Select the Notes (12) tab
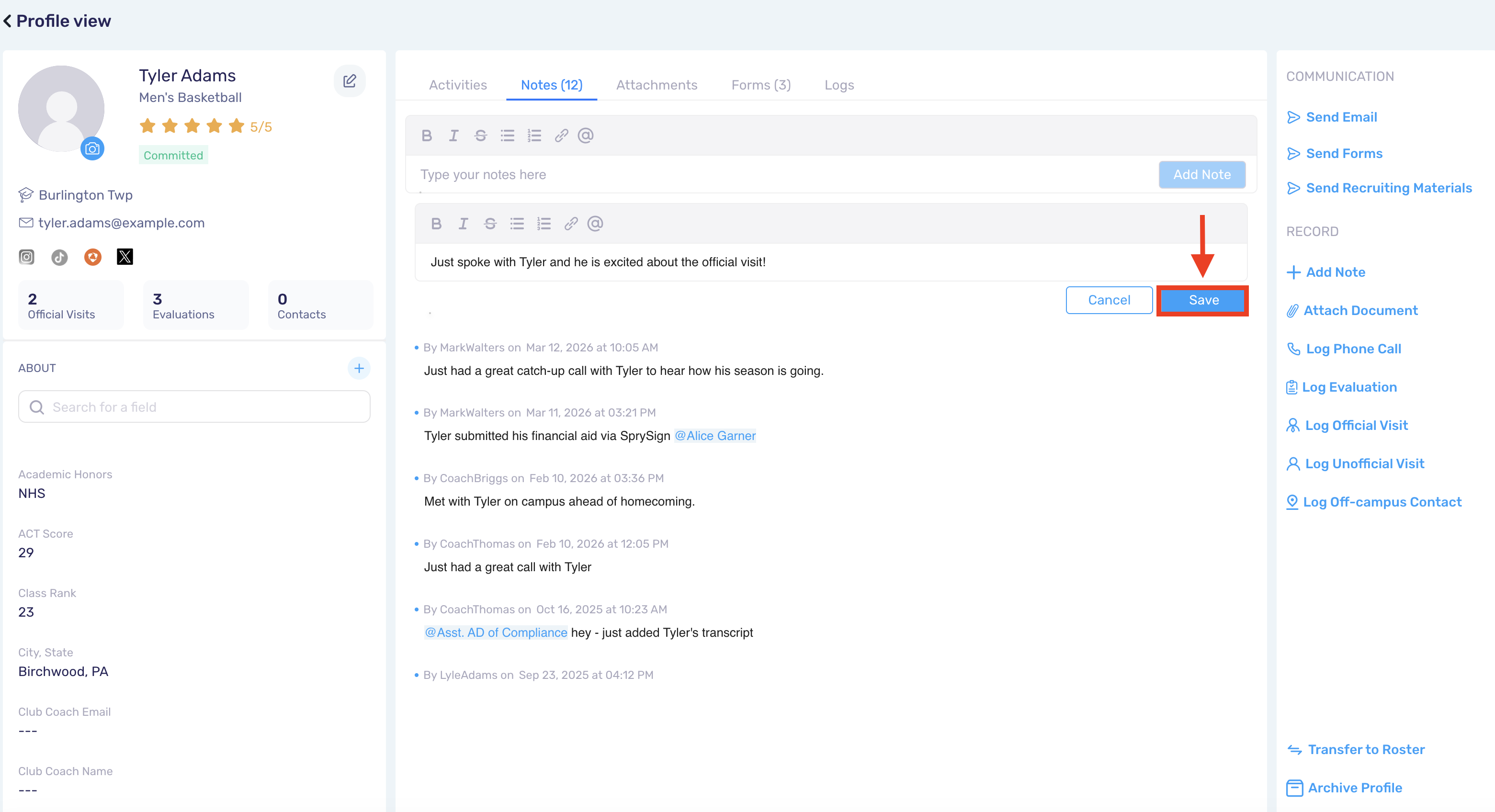The width and height of the screenshot is (1495, 812). (x=551, y=85)
